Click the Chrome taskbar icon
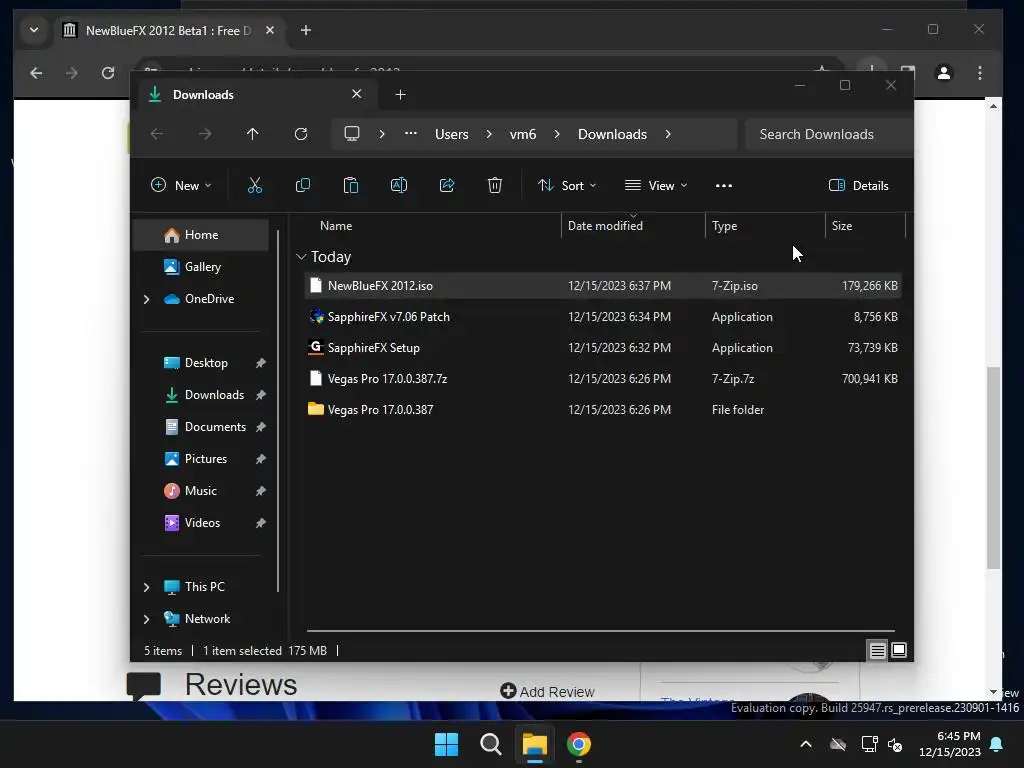 [x=579, y=744]
